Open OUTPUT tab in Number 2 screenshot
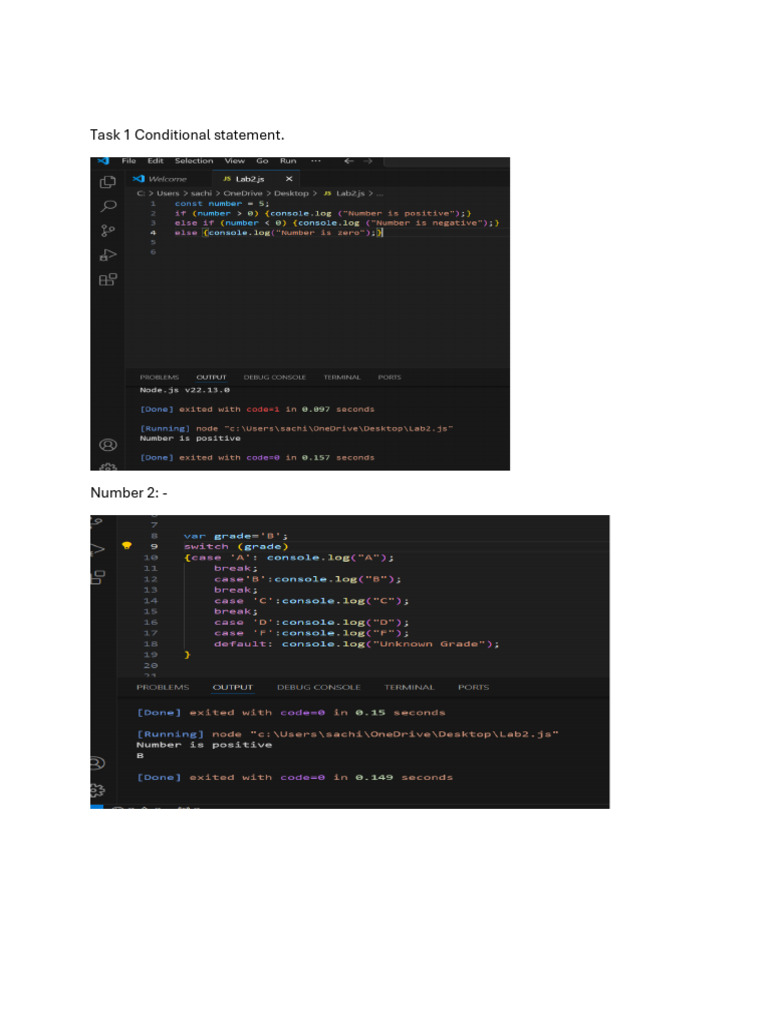This screenshot has height=1024, width=768. 232,687
